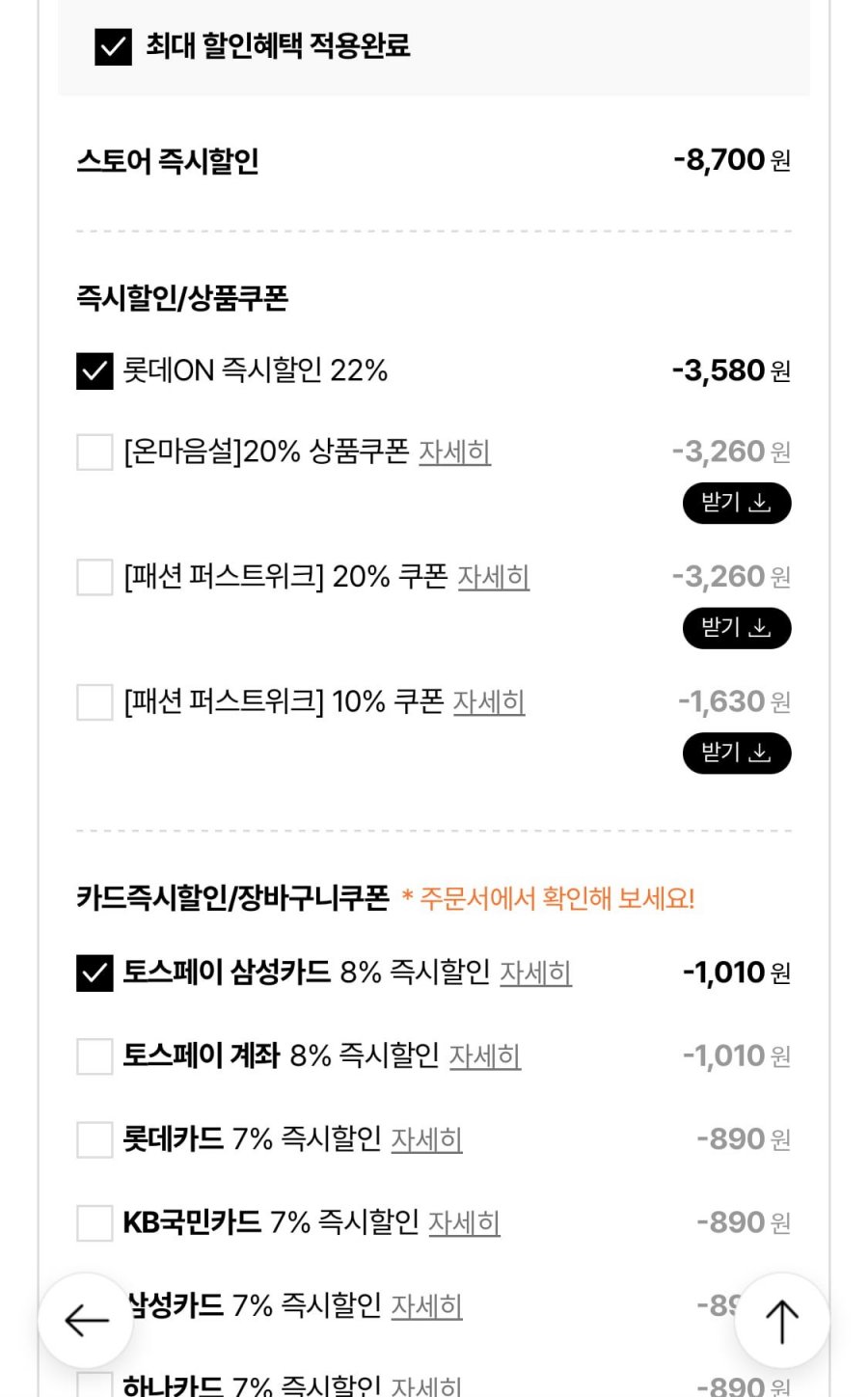Uncheck 롯데ON 즉시할인 22% checkbox

(x=95, y=370)
